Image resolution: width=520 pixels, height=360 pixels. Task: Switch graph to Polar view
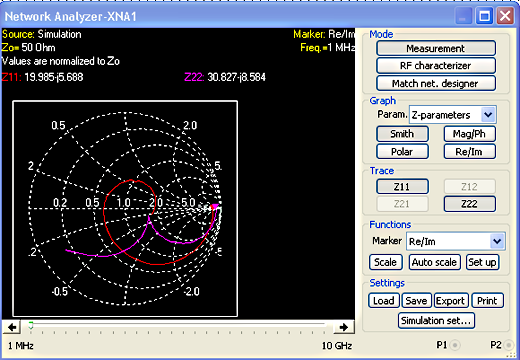pyautogui.click(x=402, y=152)
